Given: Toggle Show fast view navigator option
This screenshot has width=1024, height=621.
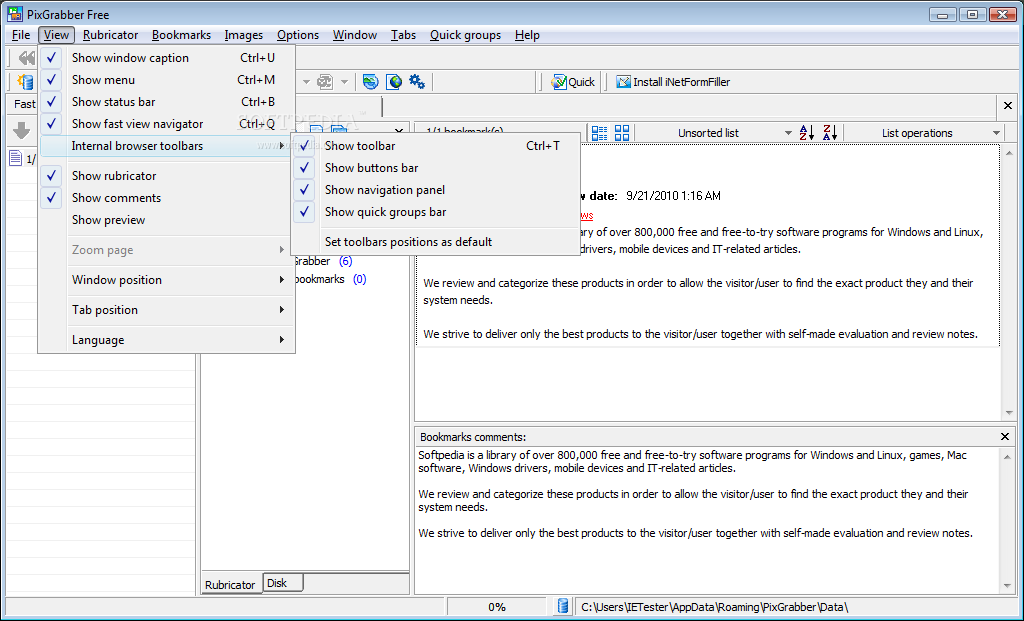Looking at the screenshot, I should click(x=167, y=124).
